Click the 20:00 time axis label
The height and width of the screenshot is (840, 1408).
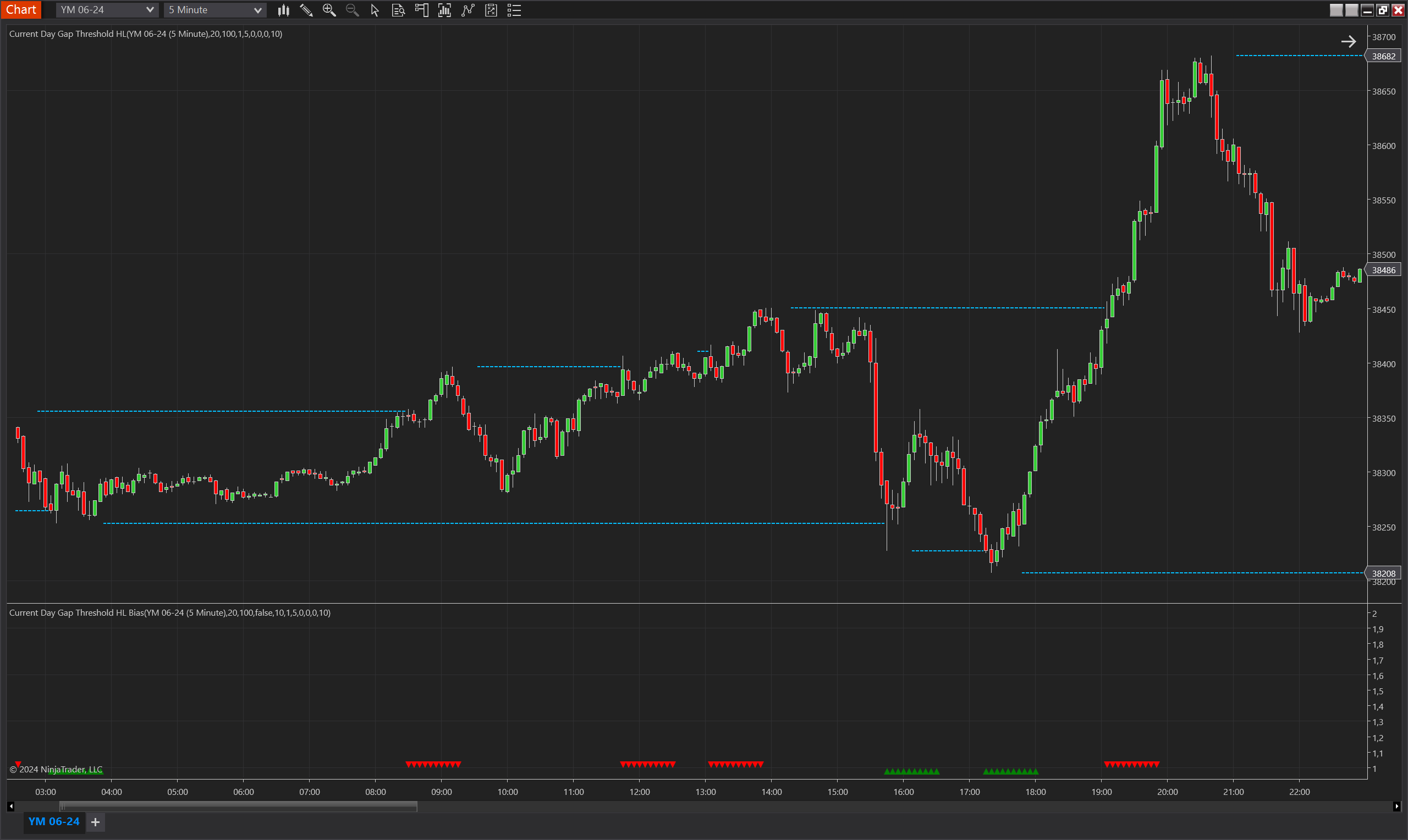pyautogui.click(x=1168, y=792)
